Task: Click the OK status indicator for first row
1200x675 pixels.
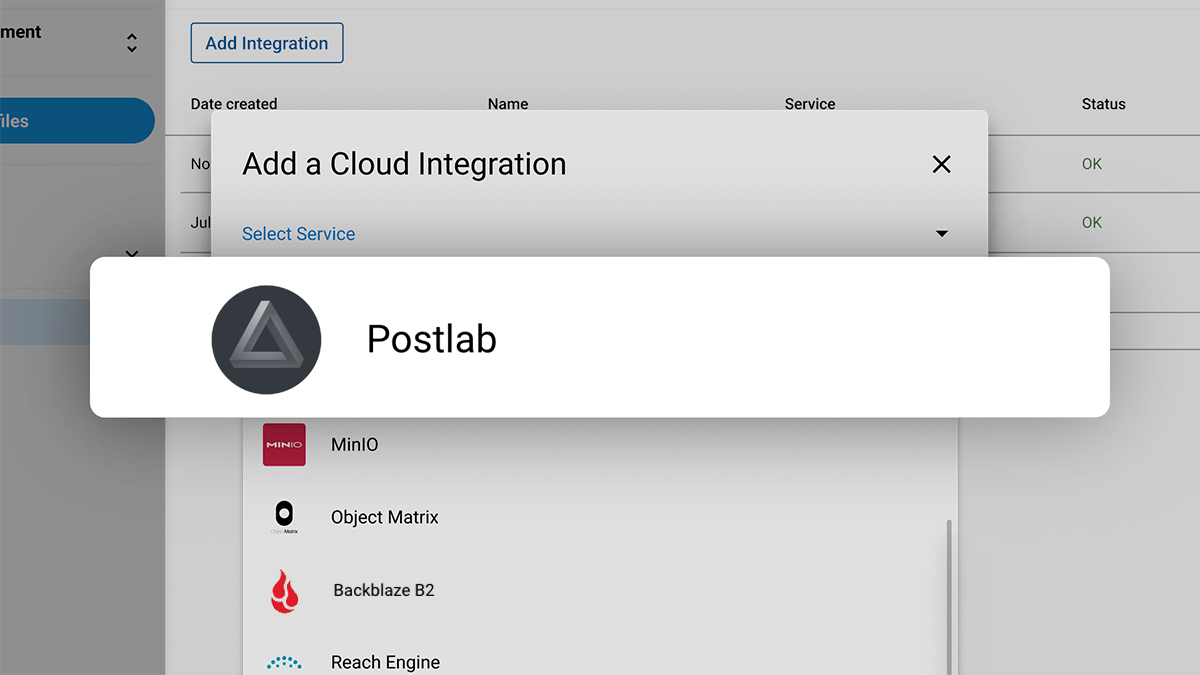Action: pos(1092,163)
